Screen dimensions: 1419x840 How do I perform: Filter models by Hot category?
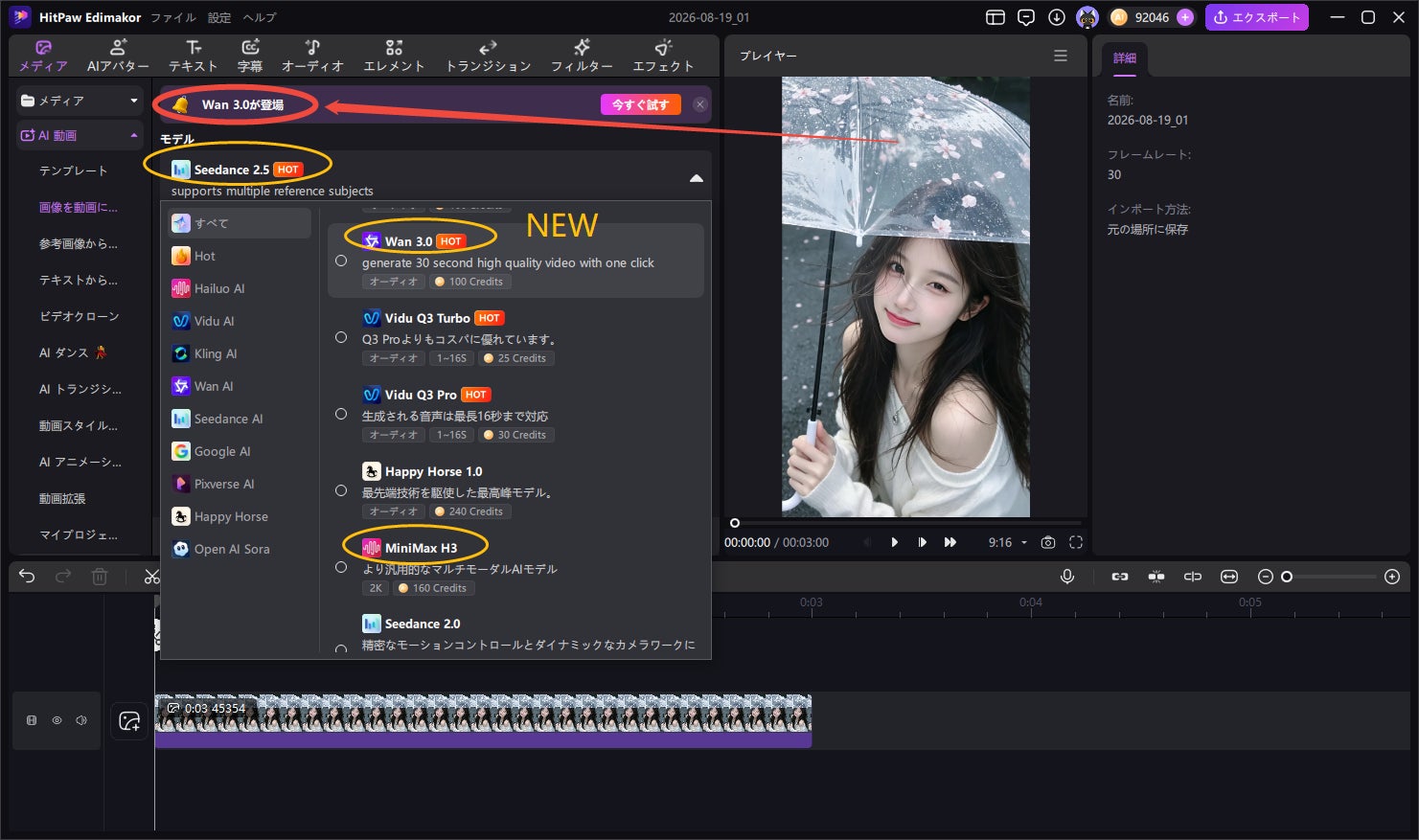(240, 256)
